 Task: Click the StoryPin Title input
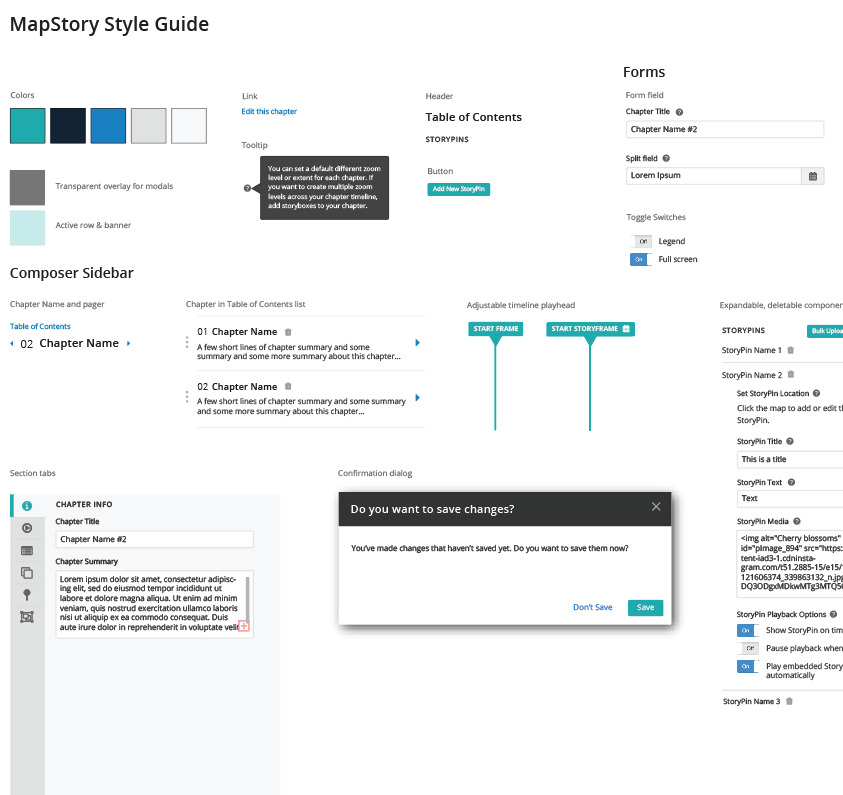(x=790, y=460)
